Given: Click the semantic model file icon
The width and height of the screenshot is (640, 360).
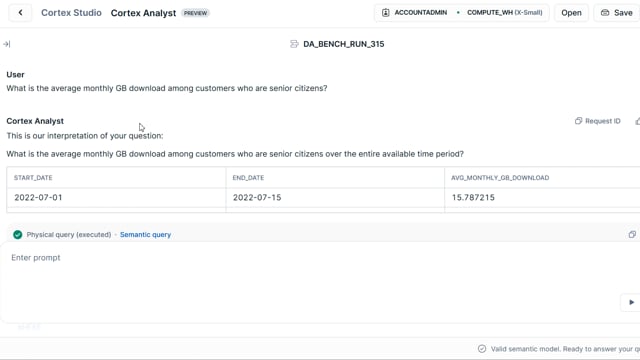Looking at the screenshot, I should click(294, 44).
